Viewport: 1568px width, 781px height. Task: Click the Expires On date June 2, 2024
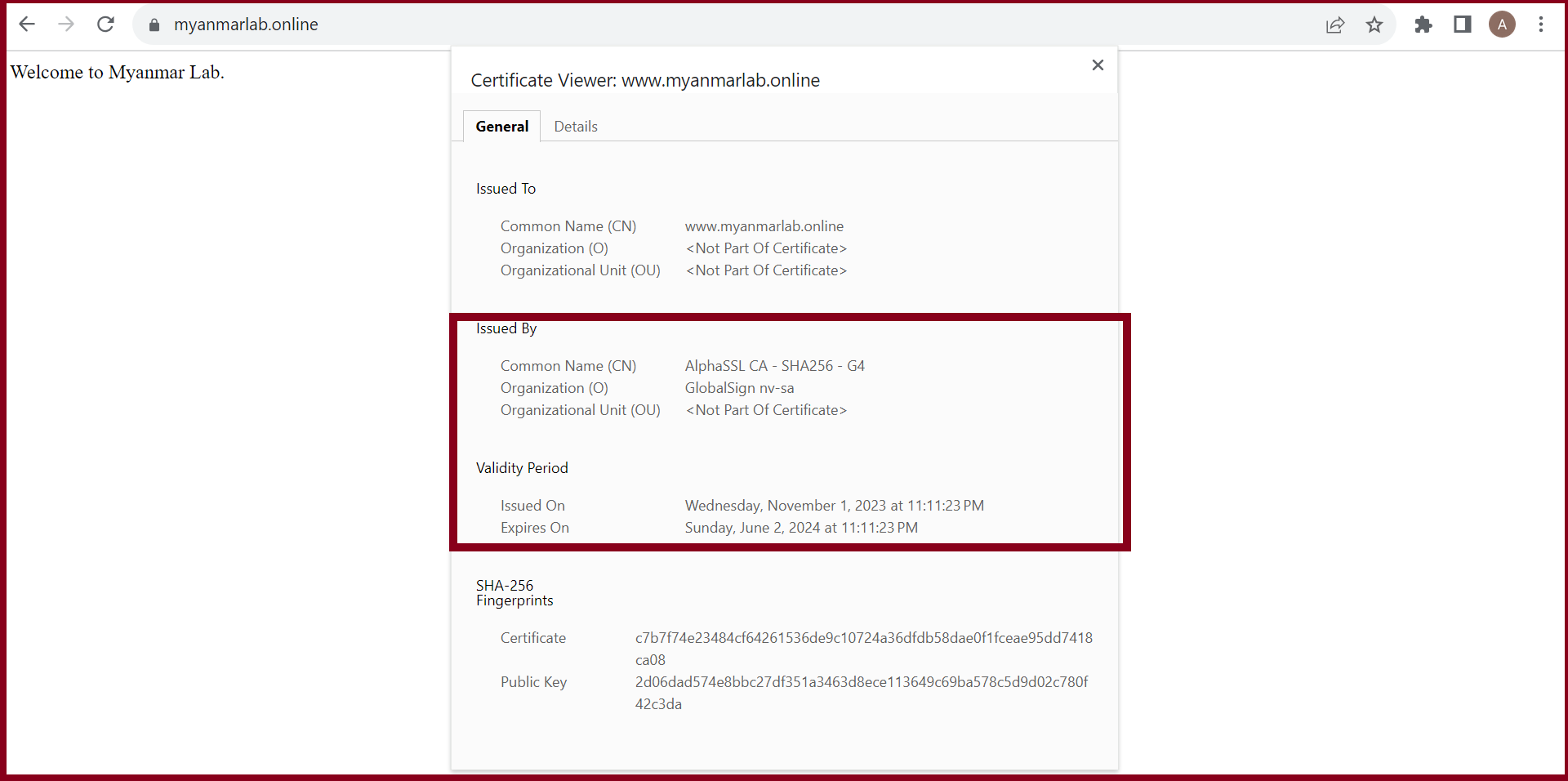[x=801, y=528]
